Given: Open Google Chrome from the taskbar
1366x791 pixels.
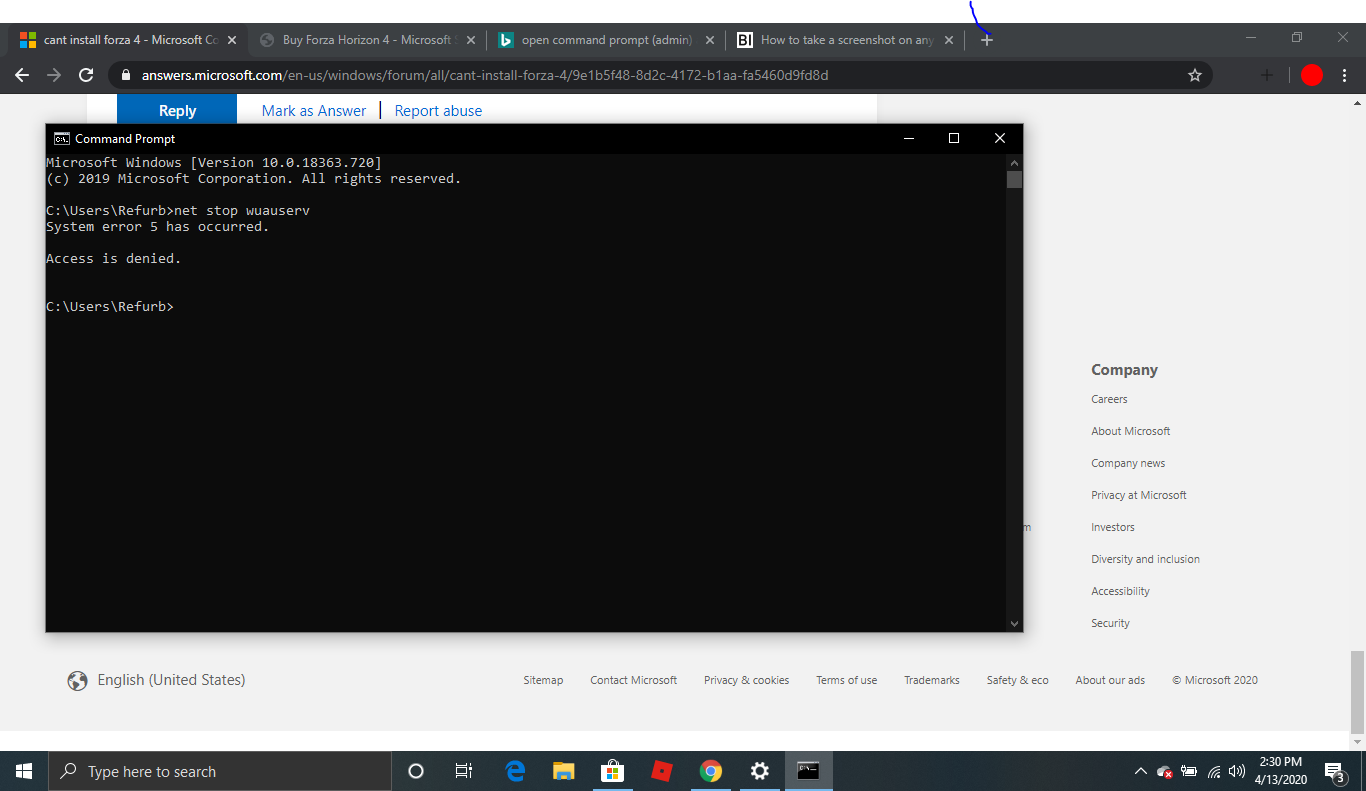Looking at the screenshot, I should tap(711, 771).
